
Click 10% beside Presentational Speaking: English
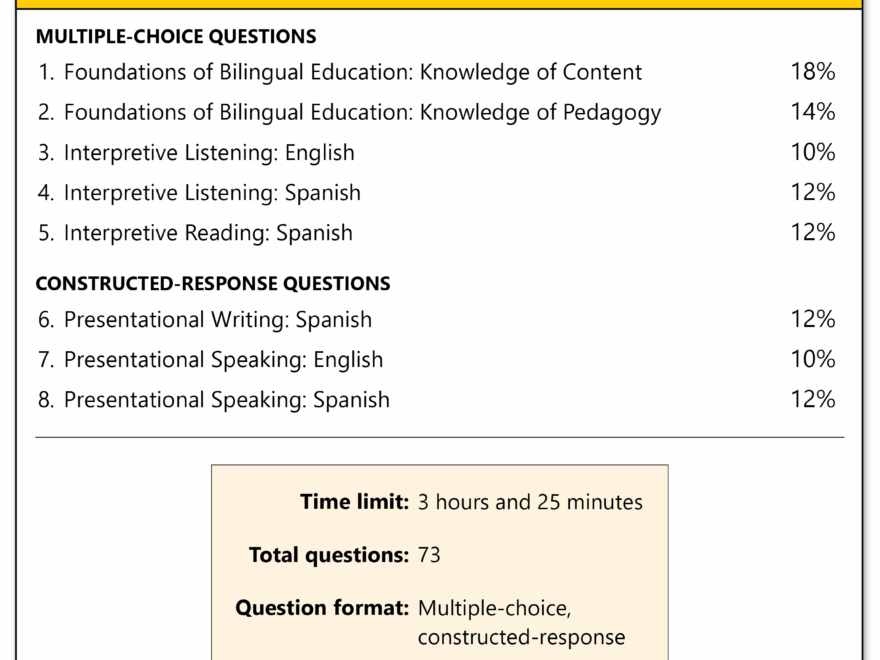point(812,360)
